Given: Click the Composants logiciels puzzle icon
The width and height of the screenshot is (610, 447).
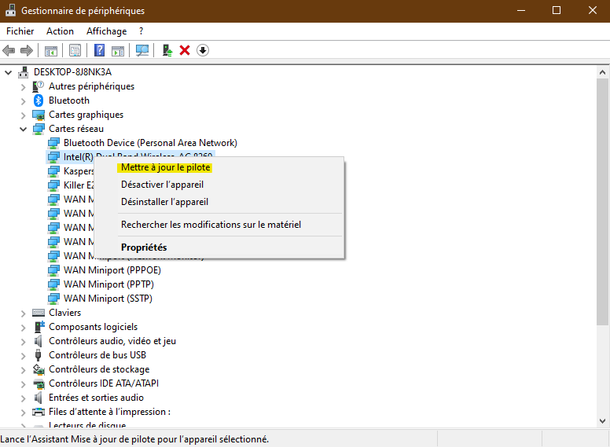Looking at the screenshot, I should [39, 327].
